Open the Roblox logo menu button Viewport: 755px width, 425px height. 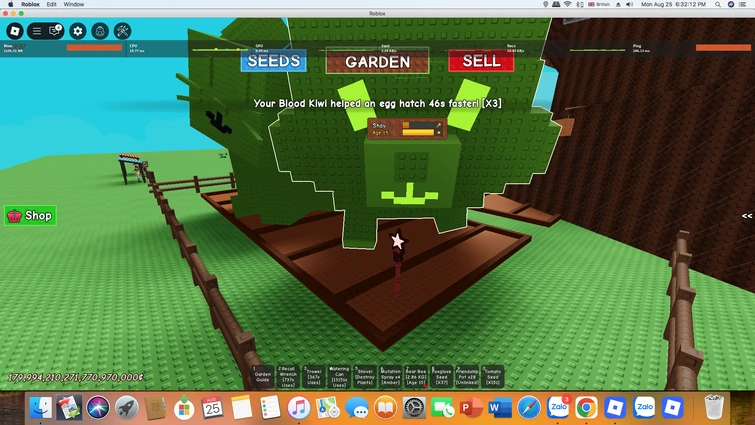pos(15,31)
